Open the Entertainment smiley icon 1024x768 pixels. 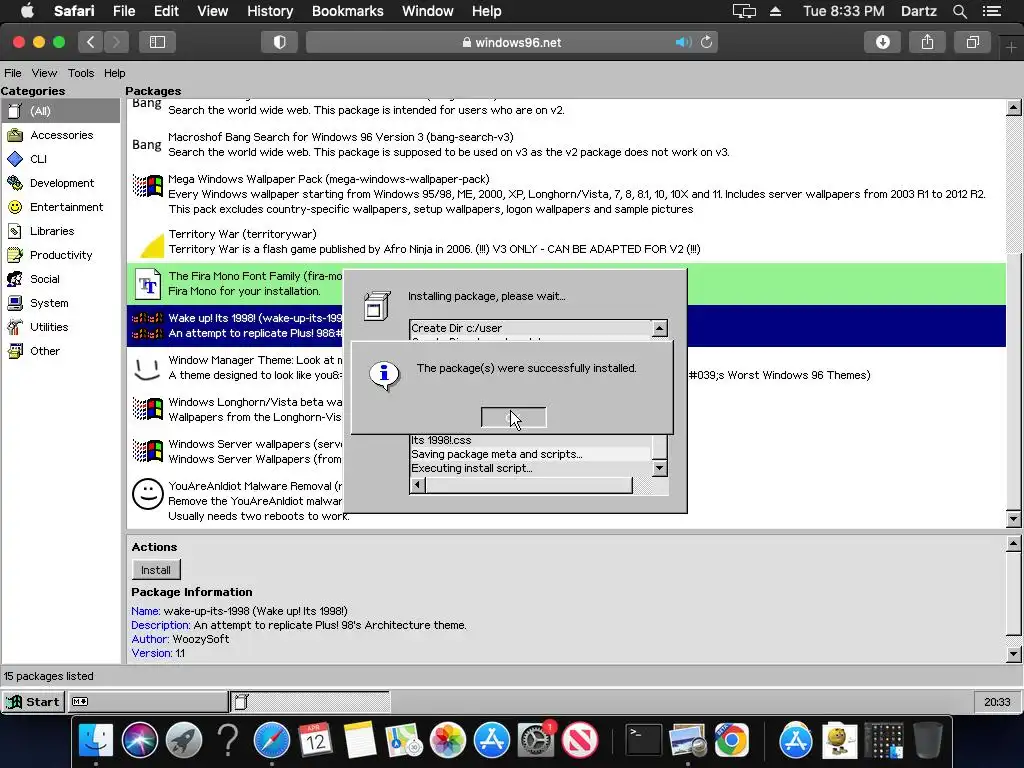(x=15, y=207)
